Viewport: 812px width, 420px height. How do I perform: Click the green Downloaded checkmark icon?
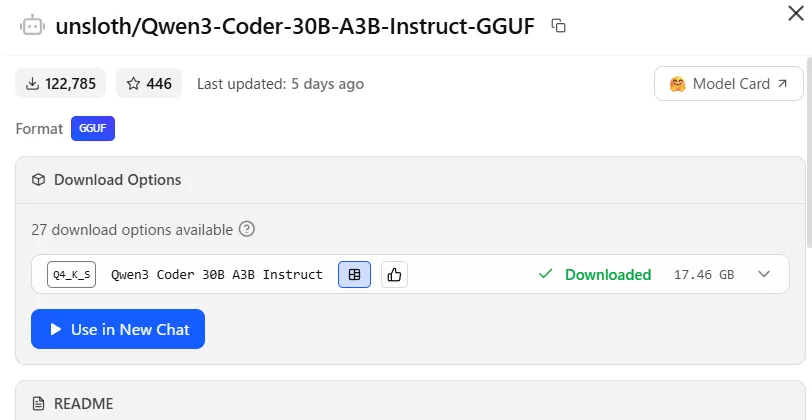click(545, 274)
